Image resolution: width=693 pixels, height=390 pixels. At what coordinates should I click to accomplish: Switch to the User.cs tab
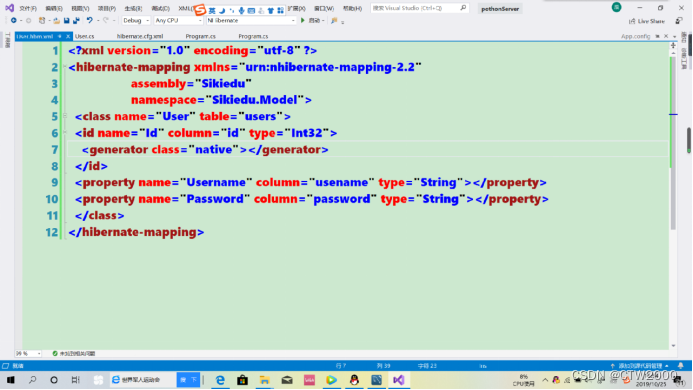point(84,36)
